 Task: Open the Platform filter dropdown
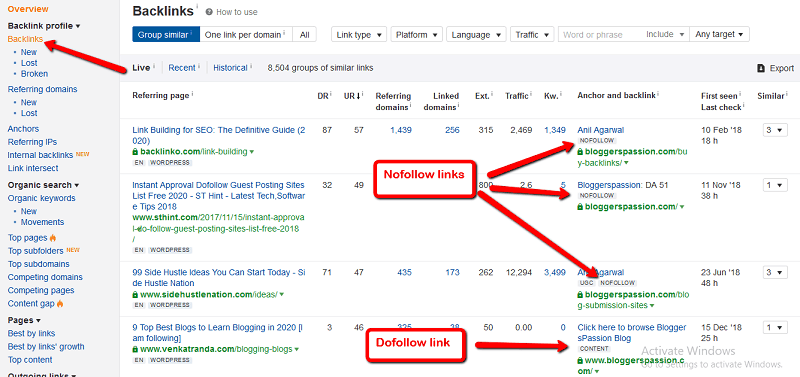click(416, 35)
